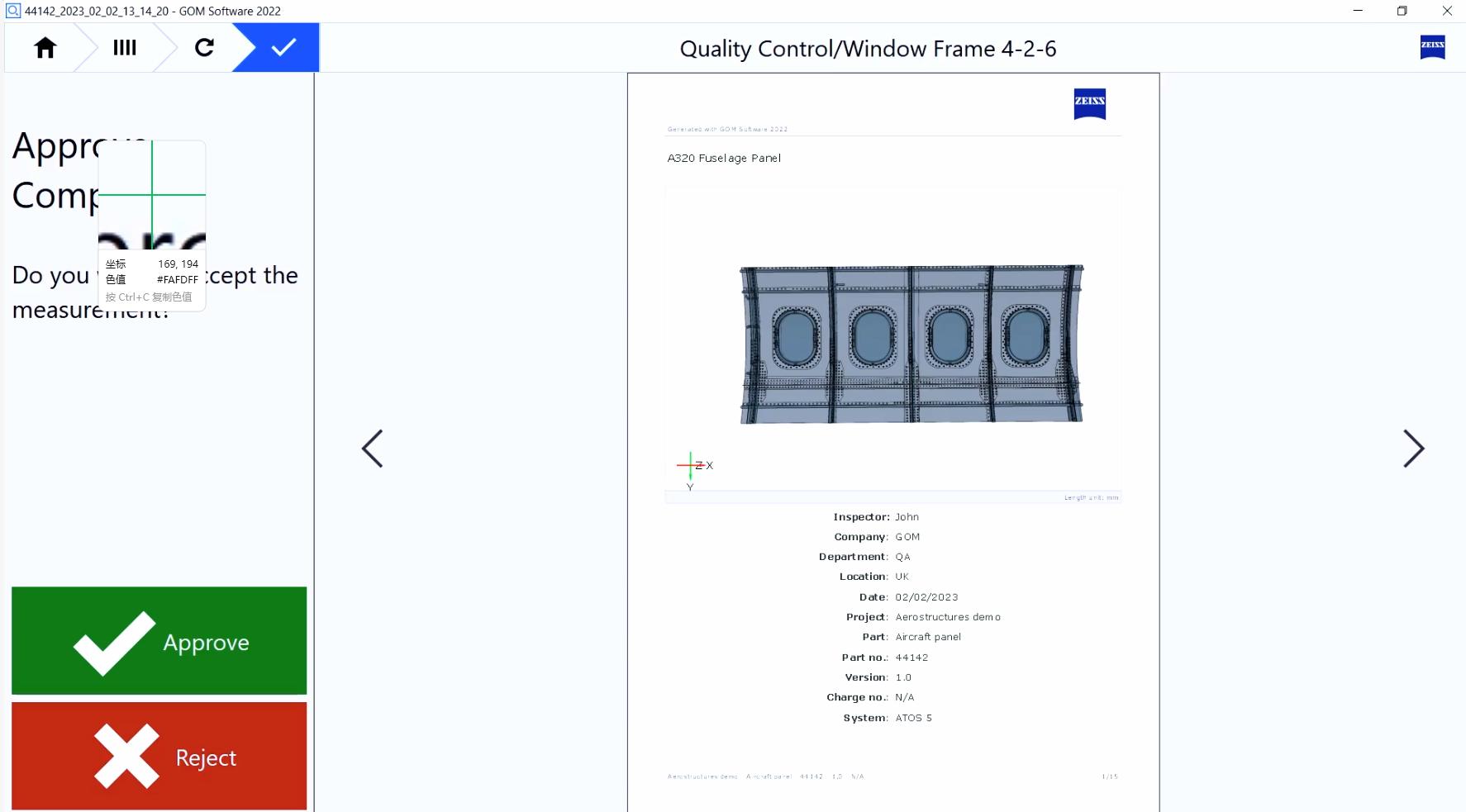Image resolution: width=1466 pixels, height=812 pixels.
Task: Click the page number '1/15' in report footer
Action: tap(1109, 776)
